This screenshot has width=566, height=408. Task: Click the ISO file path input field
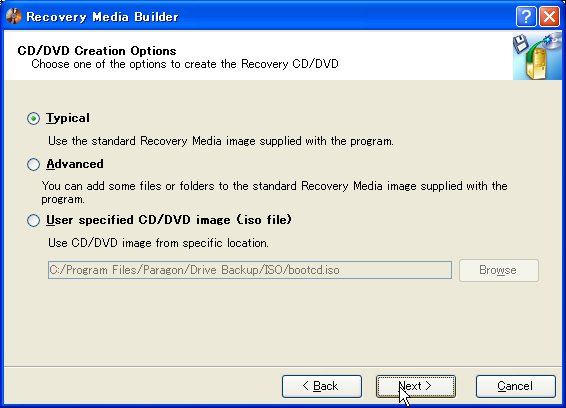coord(249,270)
